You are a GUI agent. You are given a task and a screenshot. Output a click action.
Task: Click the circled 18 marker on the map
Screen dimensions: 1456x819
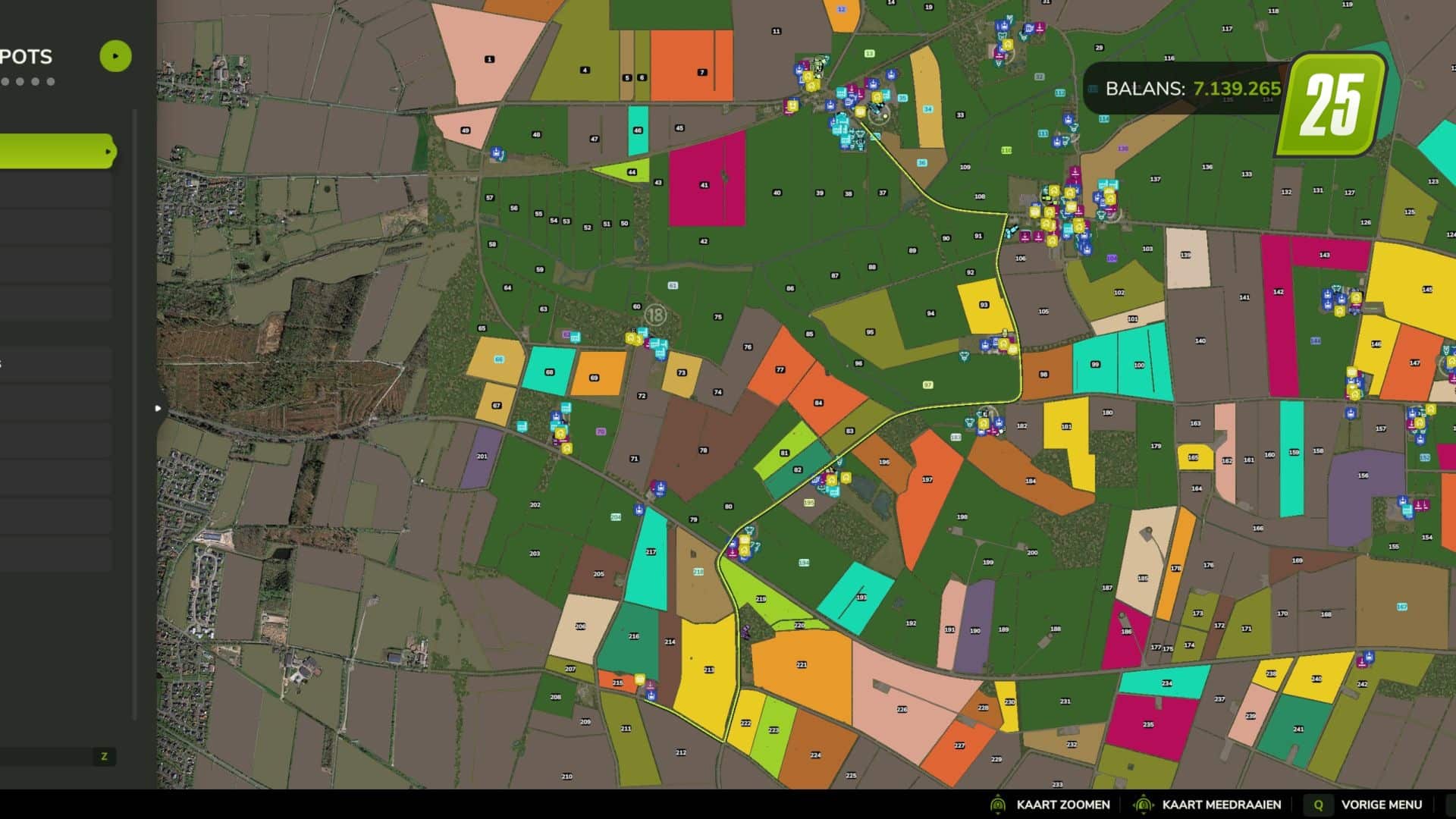(x=656, y=314)
